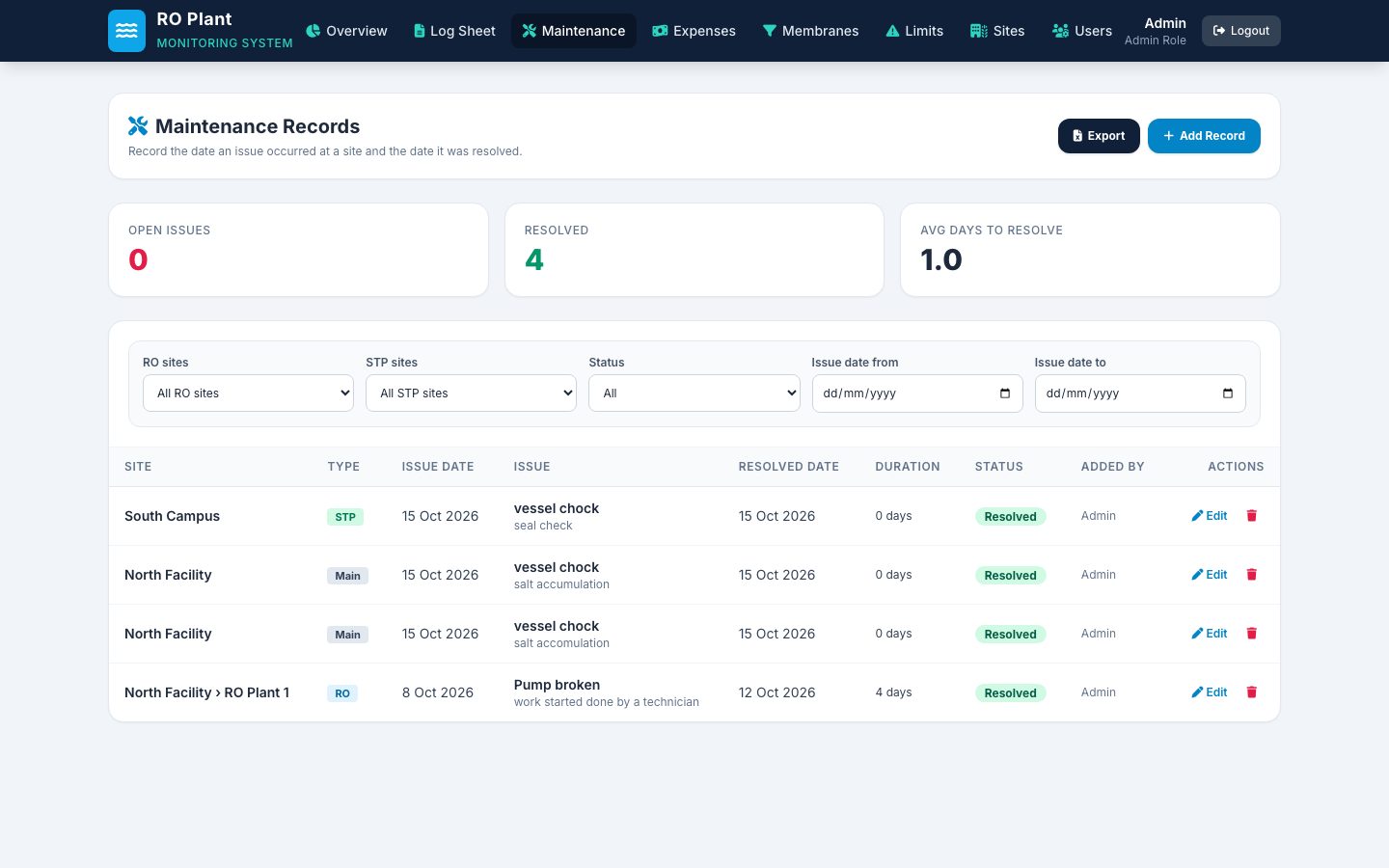Open calendar picker in Issue date to
The width and height of the screenshot is (1389, 868).
(x=1228, y=393)
